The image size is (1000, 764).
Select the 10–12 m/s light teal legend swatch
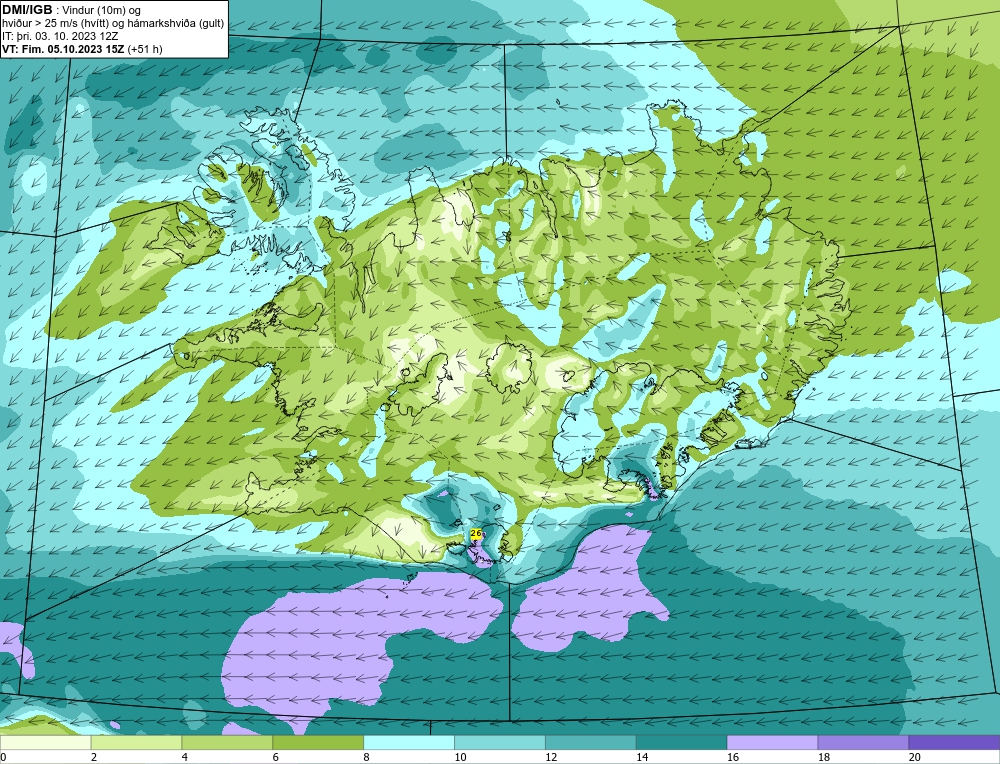500,743
